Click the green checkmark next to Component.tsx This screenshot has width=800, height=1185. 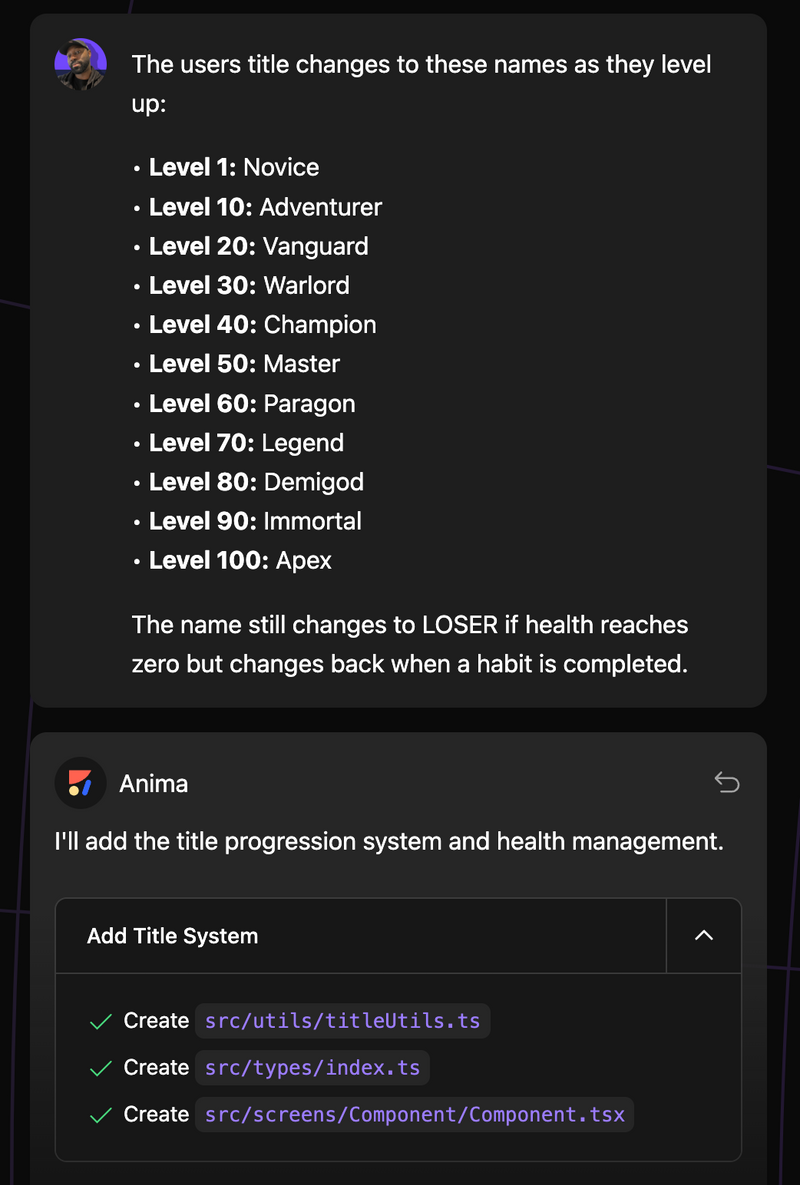click(100, 1115)
